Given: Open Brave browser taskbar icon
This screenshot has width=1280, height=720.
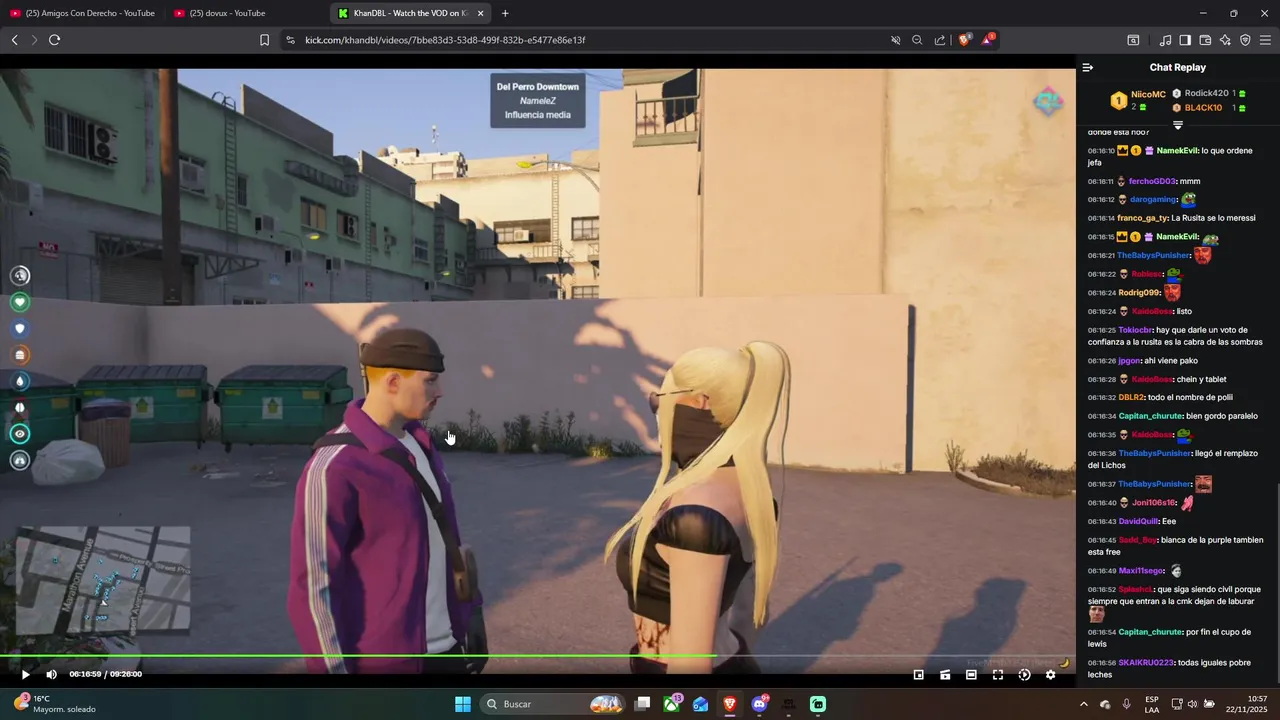Looking at the screenshot, I should point(730,704).
